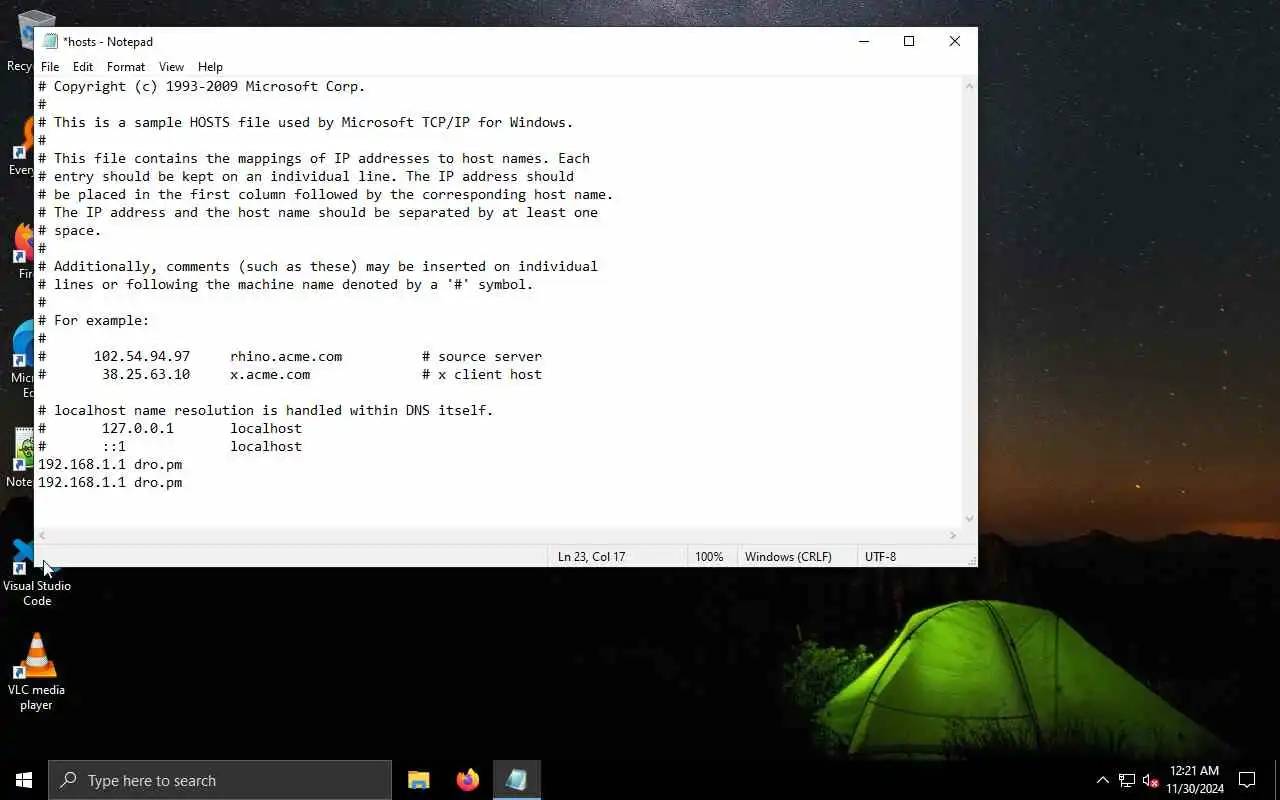The image size is (1280, 800).
Task: Open the network status tray icon
Action: point(1127,780)
